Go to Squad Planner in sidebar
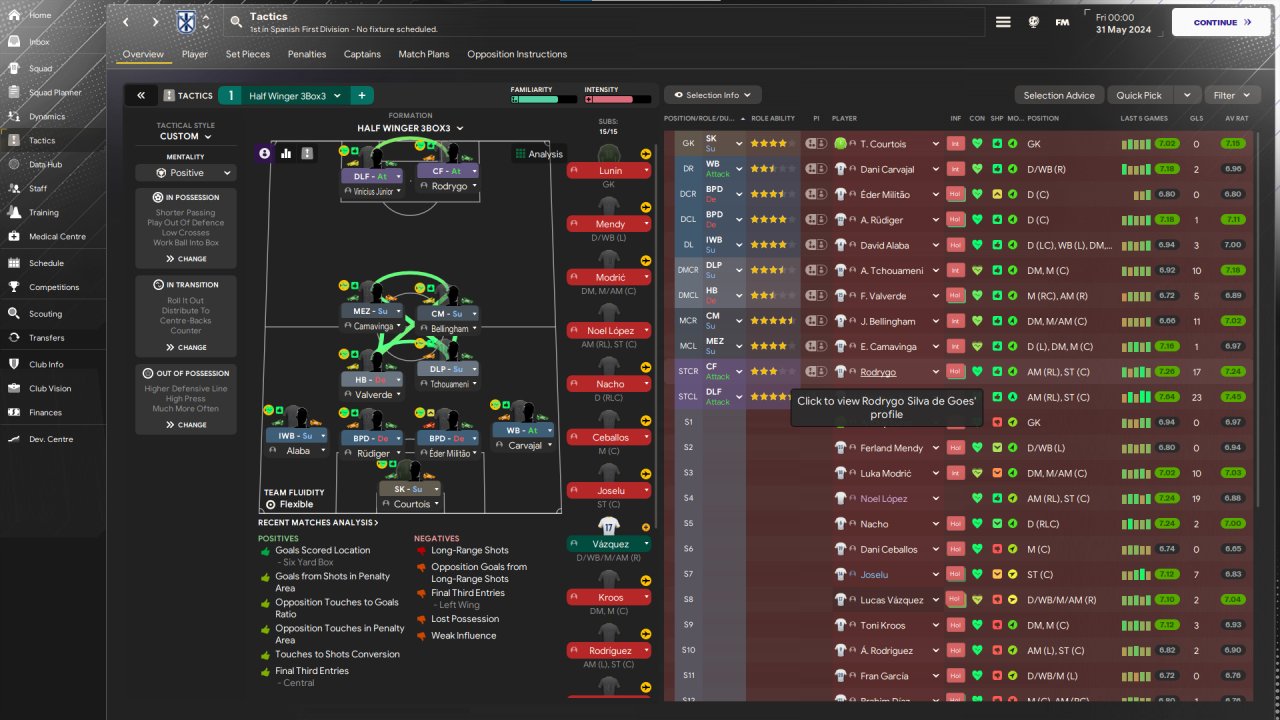The width and height of the screenshot is (1280, 720). coord(55,92)
